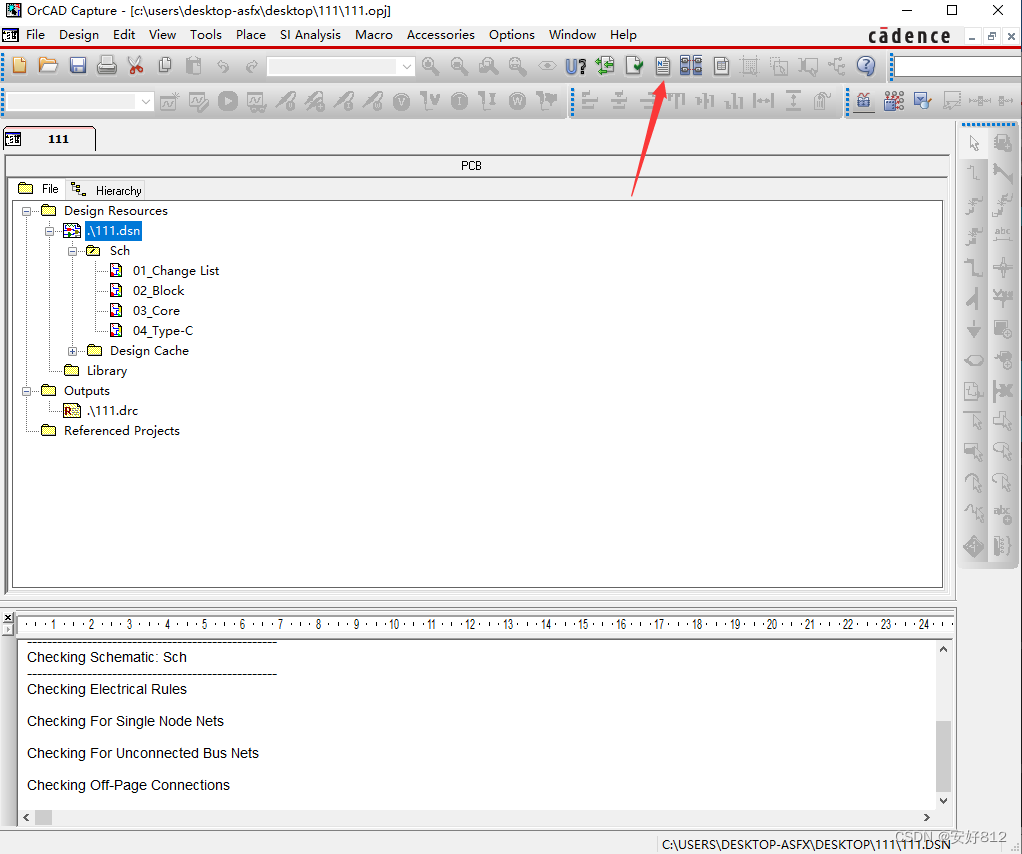Click the Print toolbar icon
Screen dimensions: 1022x854
(x=106, y=65)
